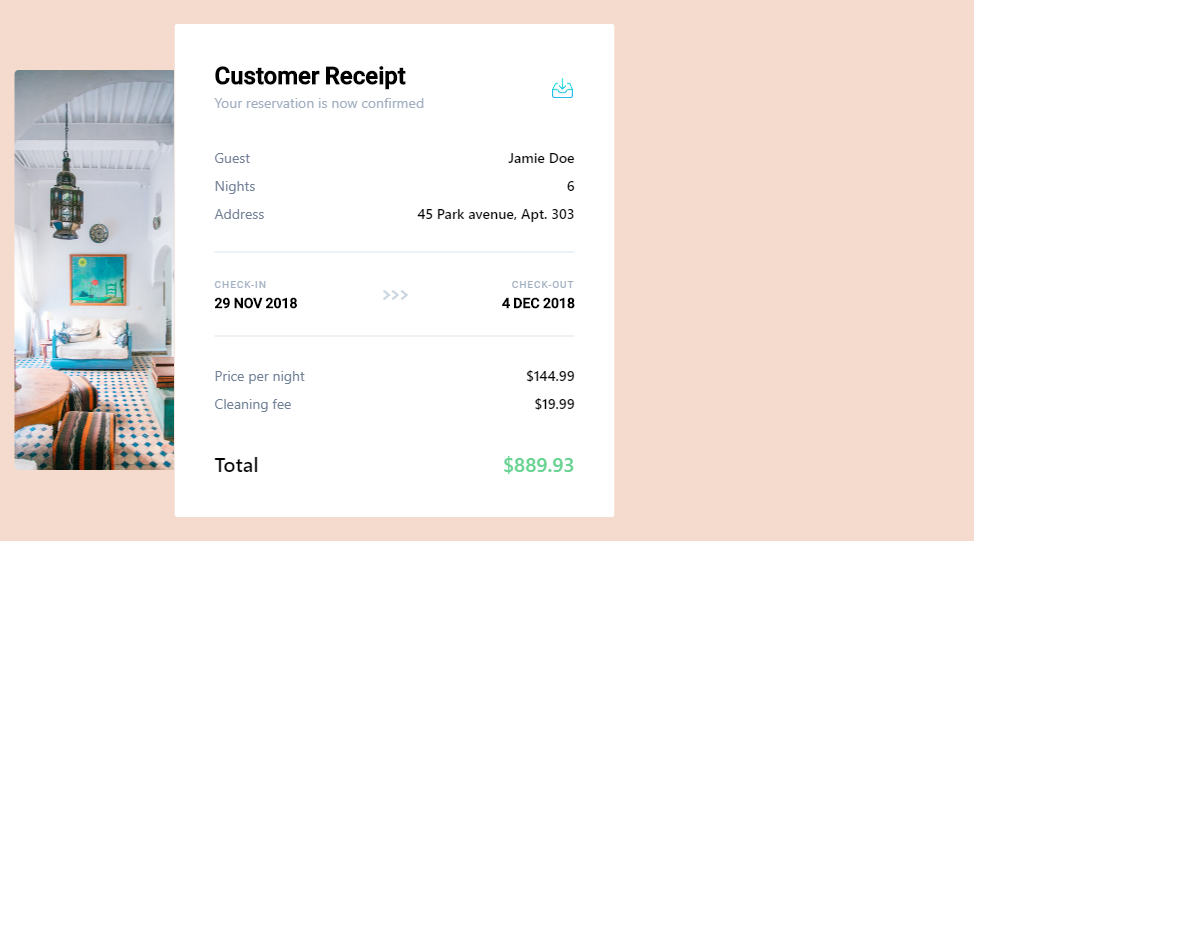Click the Guest label

click(232, 158)
